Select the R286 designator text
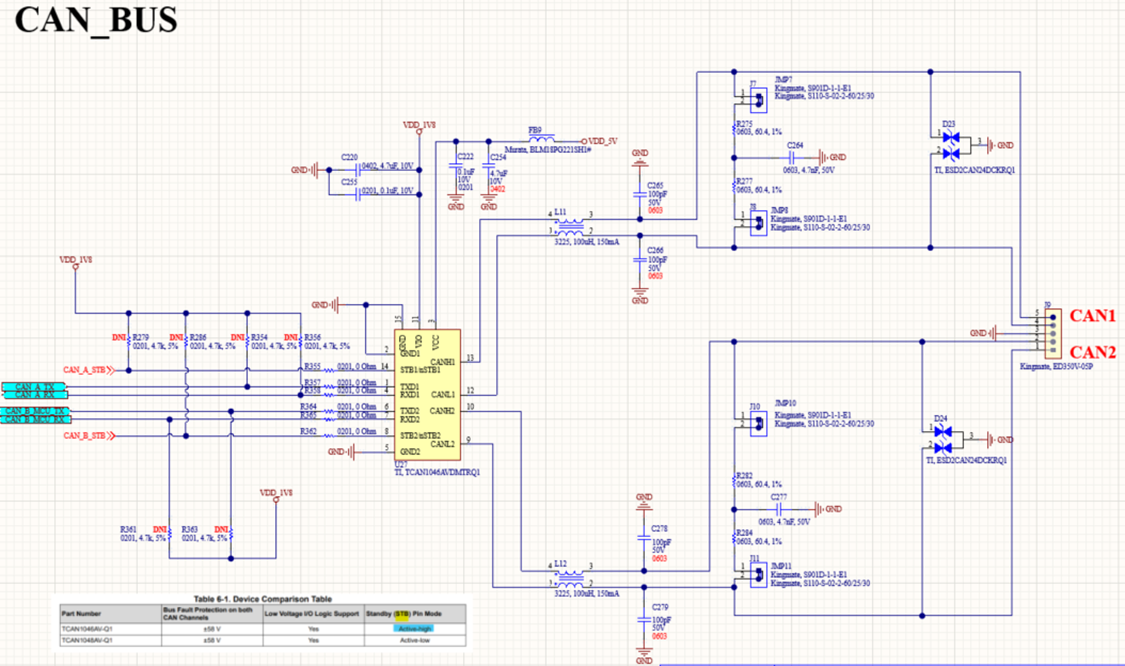 click(x=198, y=337)
